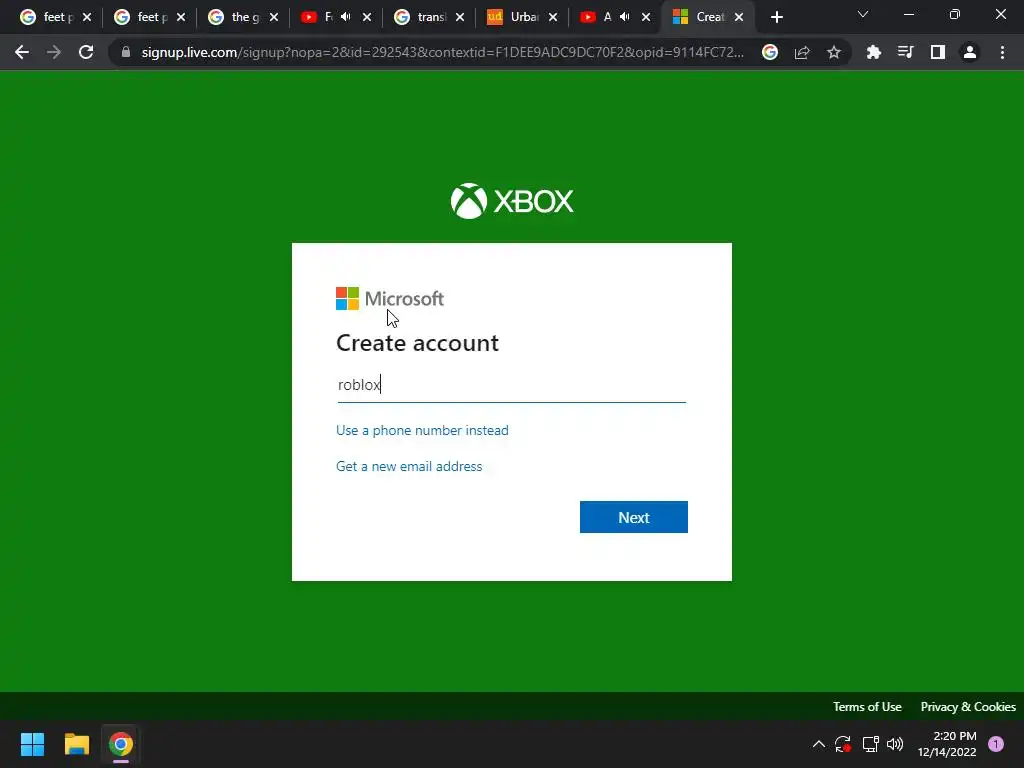Viewport: 1024px width, 768px height.
Task: View site info via the lock icon
Action: 126,52
